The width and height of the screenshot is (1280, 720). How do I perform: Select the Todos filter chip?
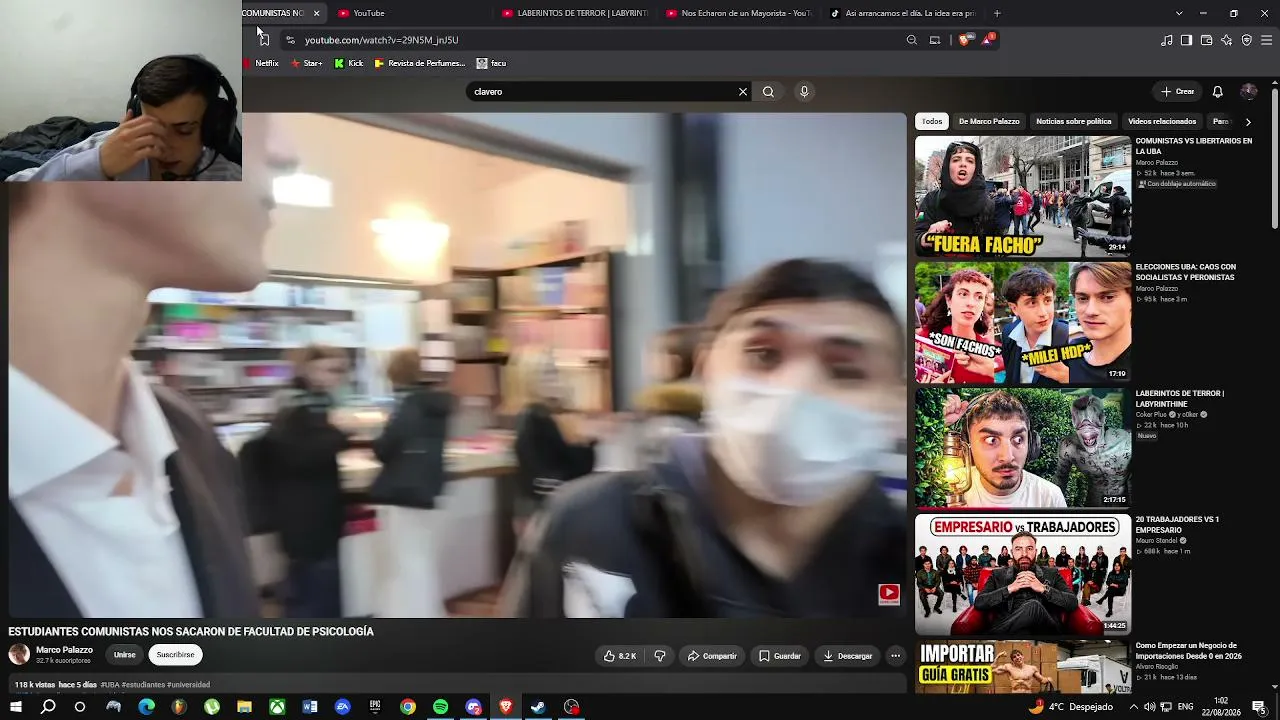pos(932,121)
